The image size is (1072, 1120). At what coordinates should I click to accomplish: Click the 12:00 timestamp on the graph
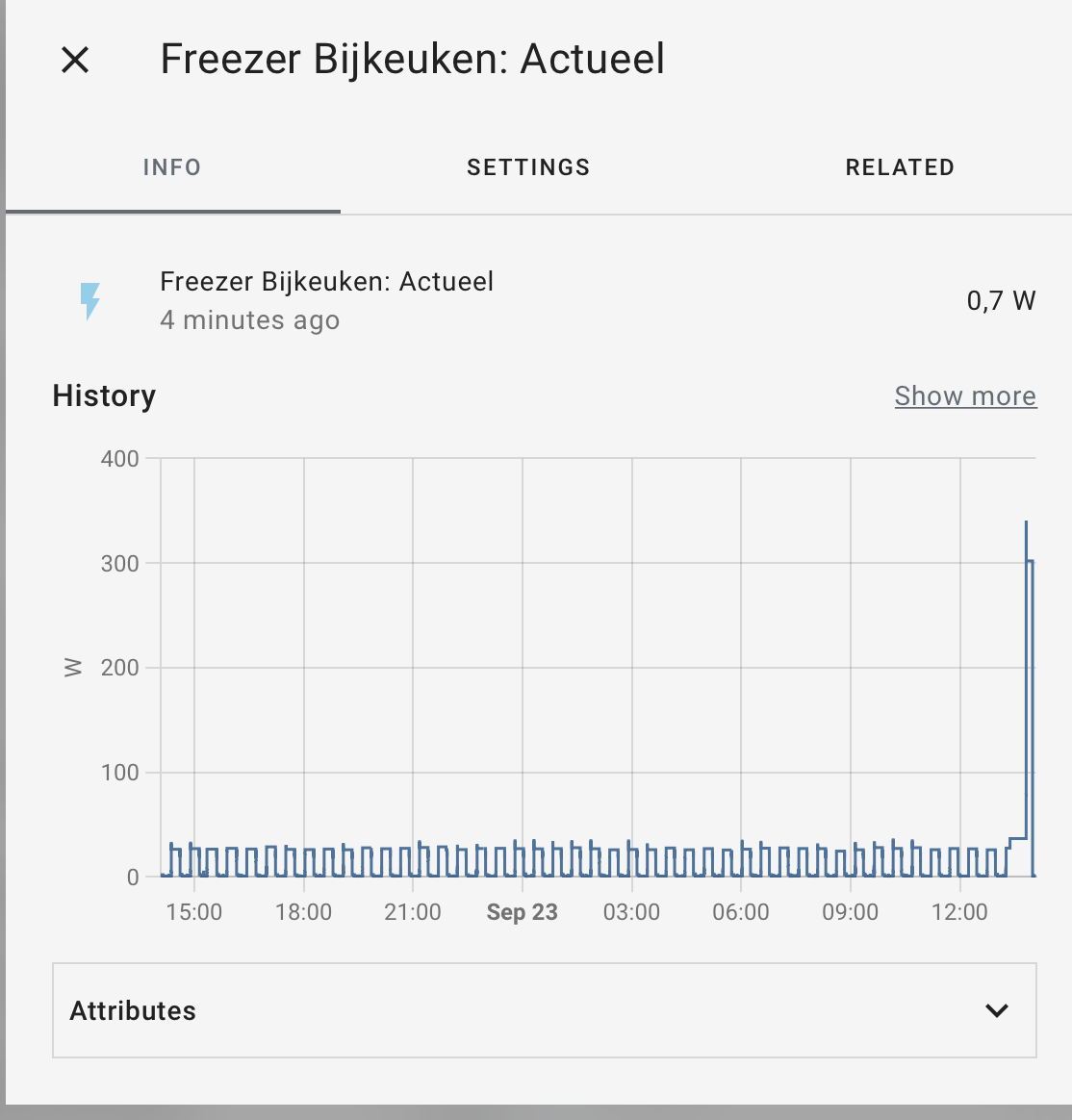(960, 912)
